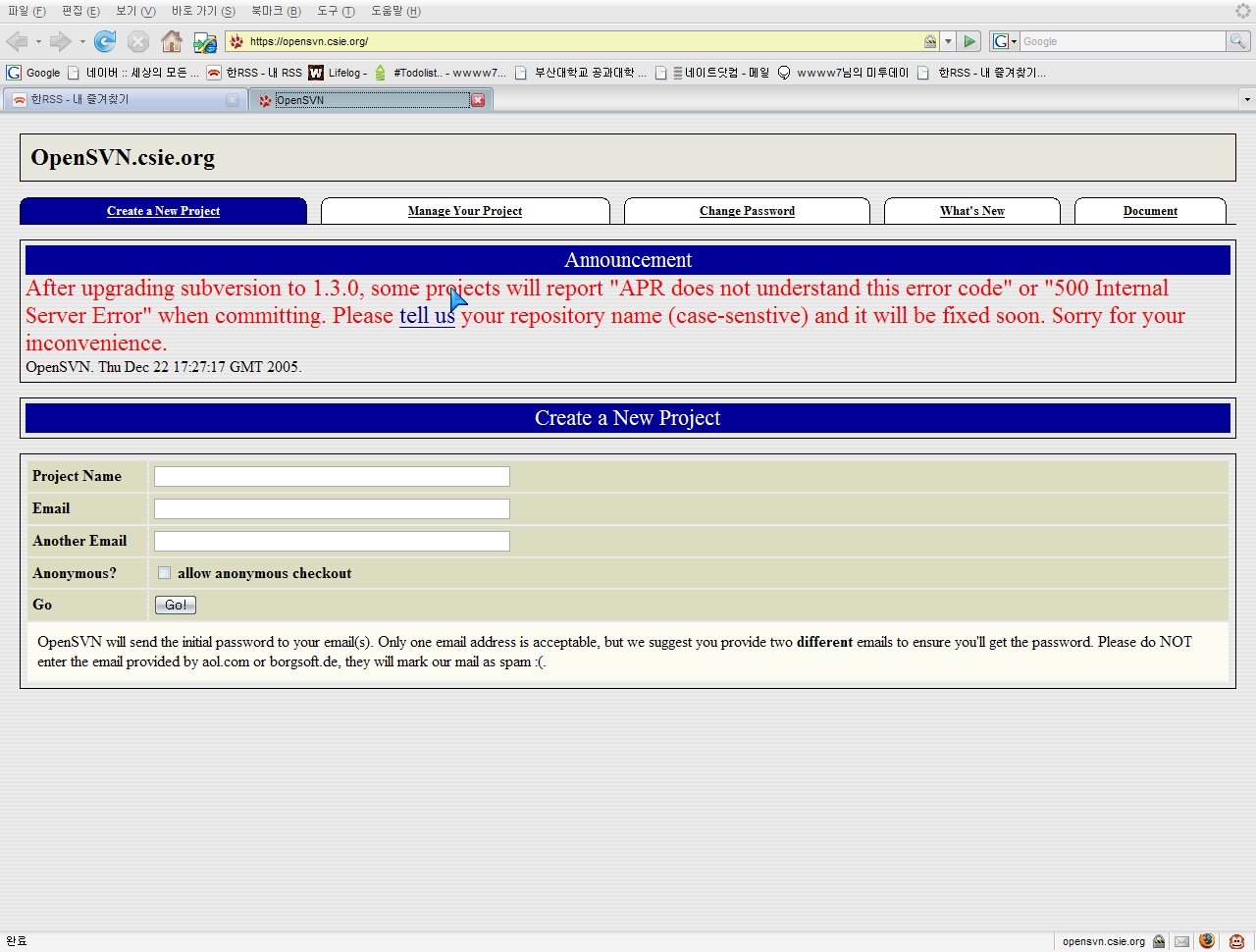1256x952 pixels.
Task: Open the wwww7님의 미투데이 bookmark
Action: (x=843, y=73)
